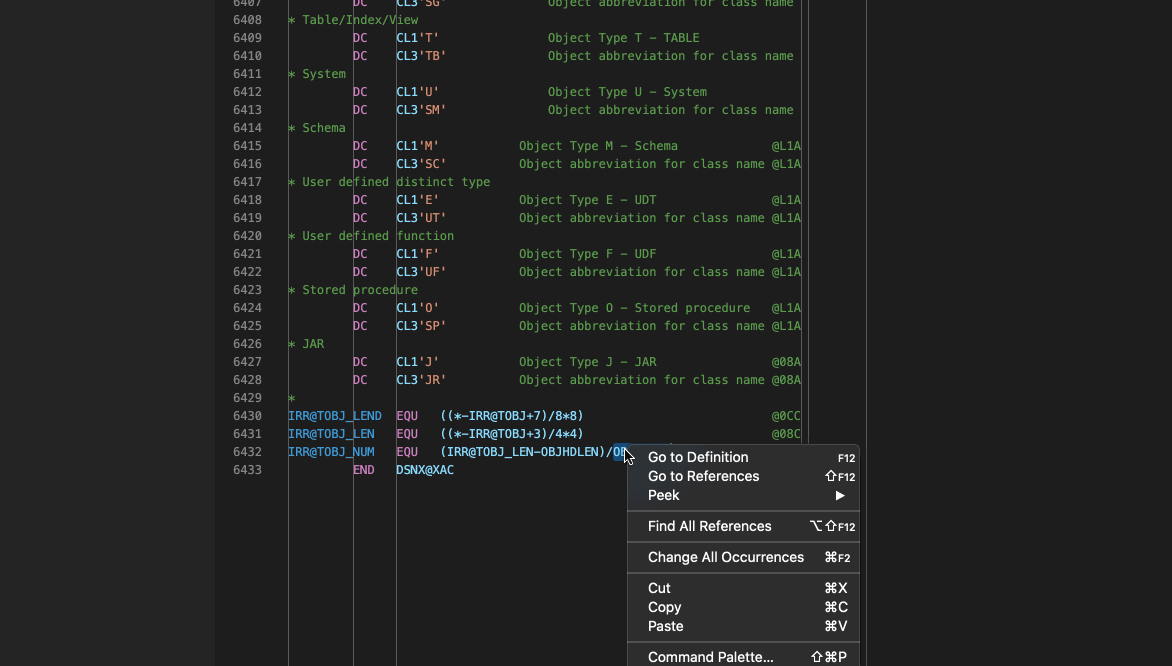Click the (IRR@TOBJ_LEN-OBJHDLEN) expression

(522, 452)
